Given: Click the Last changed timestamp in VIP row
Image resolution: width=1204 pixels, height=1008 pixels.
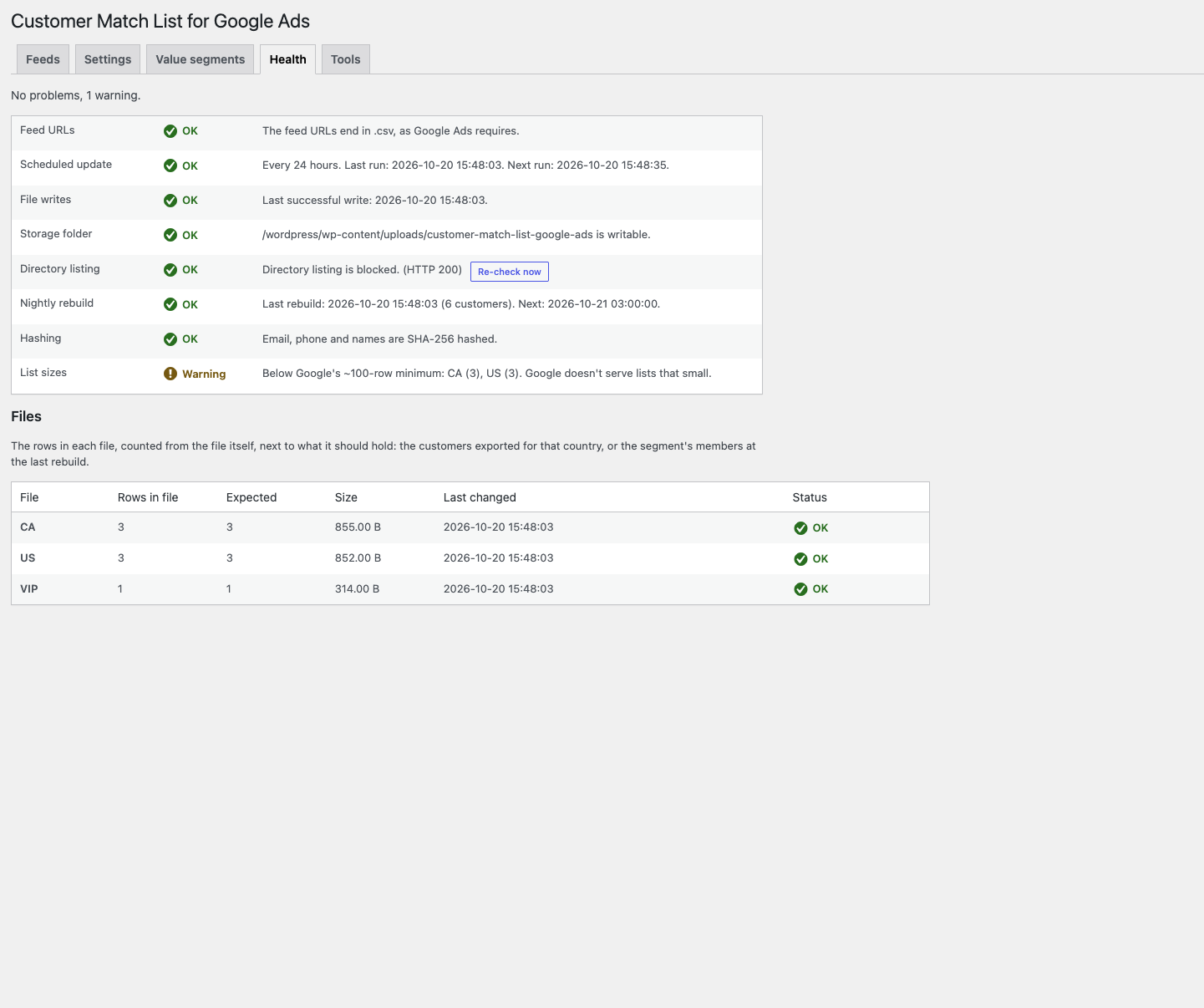Looking at the screenshot, I should (498, 589).
